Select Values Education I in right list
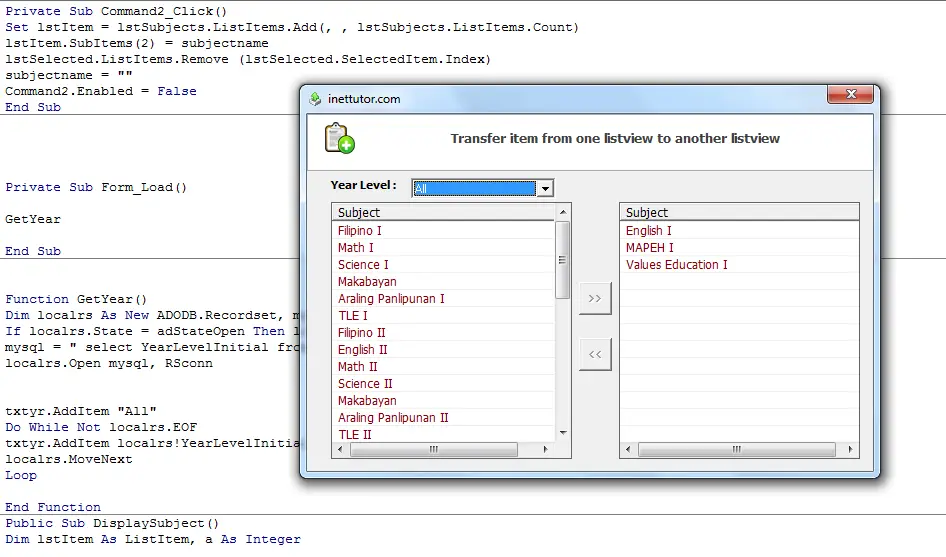The image size is (946, 557). tap(676, 265)
